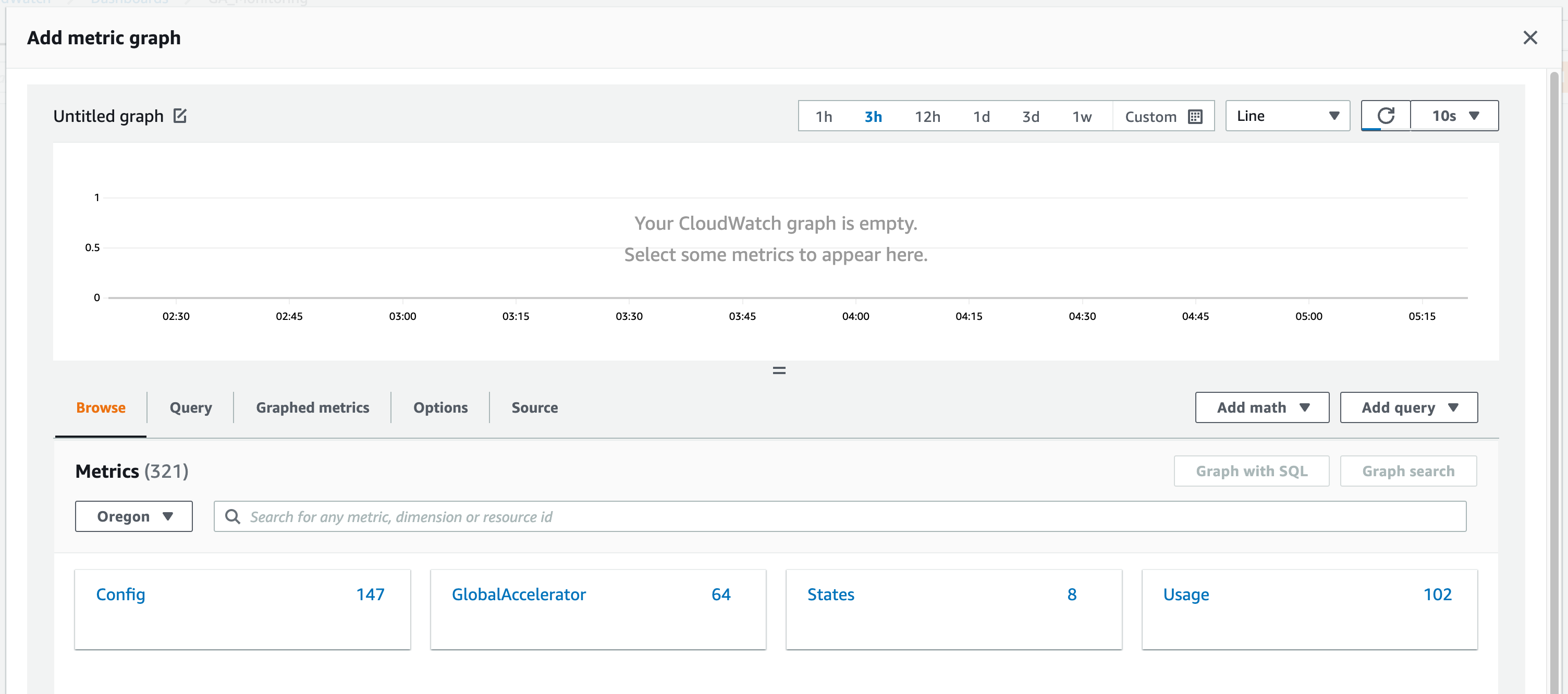Select the 1h time range
The height and width of the screenshot is (694, 1568).
coord(824,116)
